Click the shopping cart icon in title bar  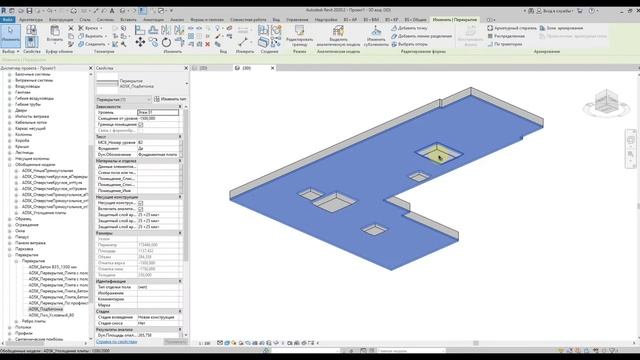[580, 11]
